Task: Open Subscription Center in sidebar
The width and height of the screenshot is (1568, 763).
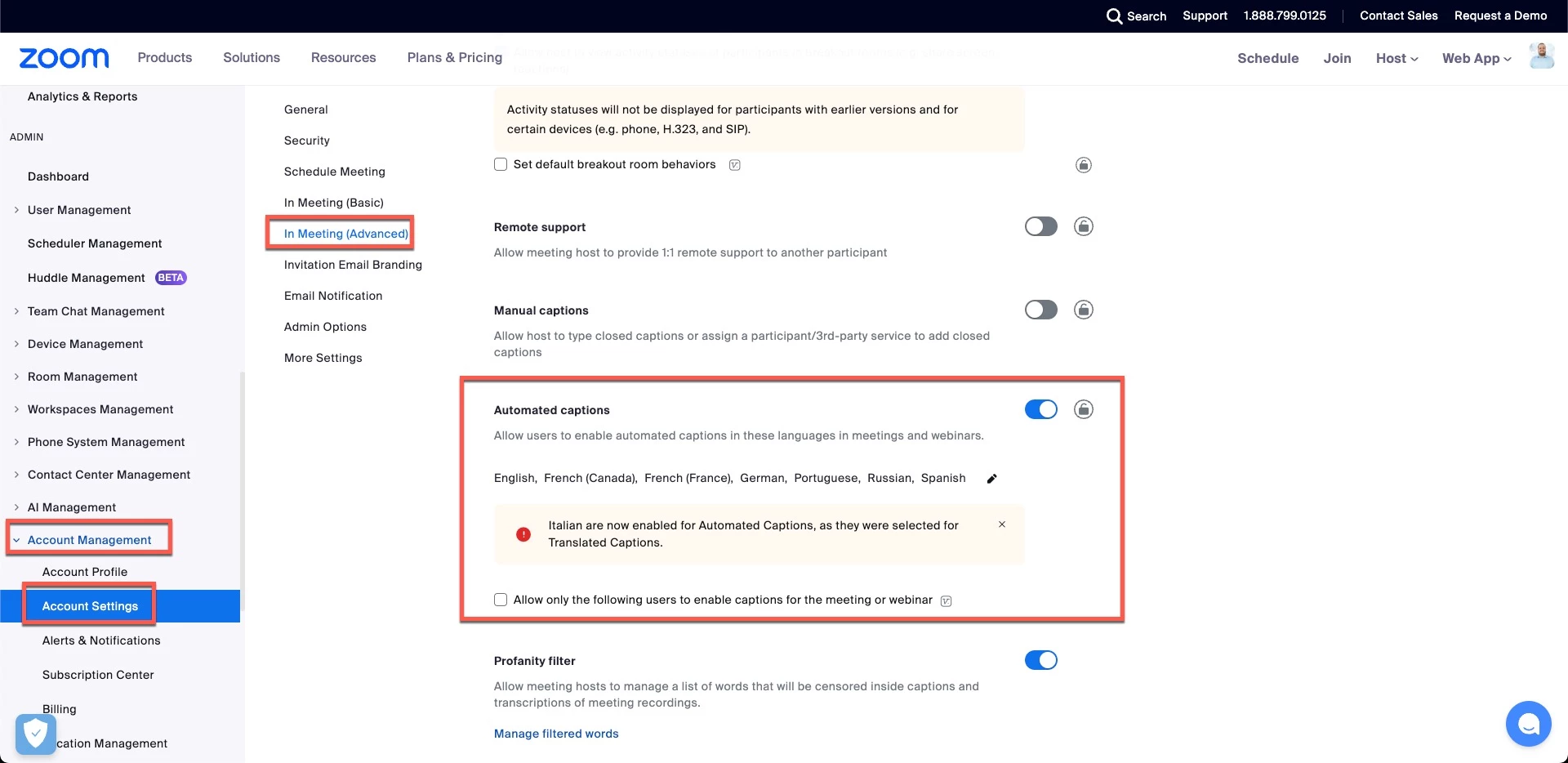Action: coord(98,675)
